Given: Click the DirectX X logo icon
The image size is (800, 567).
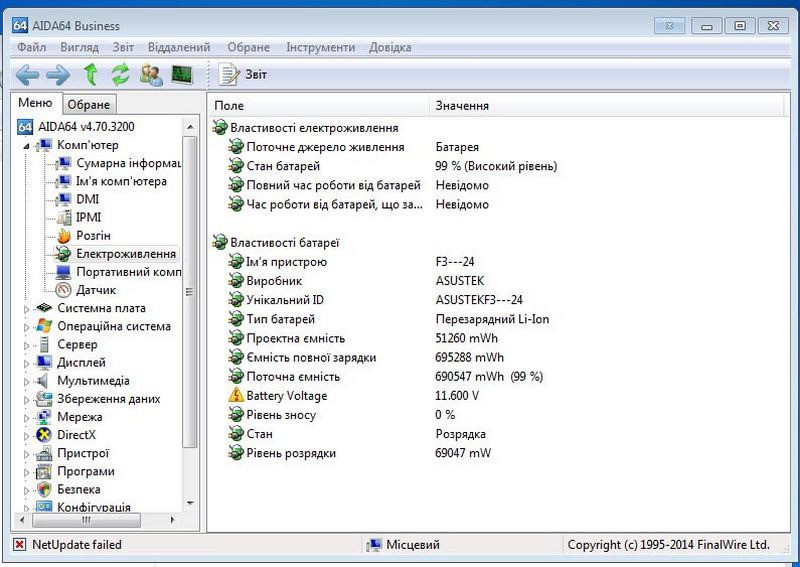Looking at the screenshot, I should tap(44, 435).
